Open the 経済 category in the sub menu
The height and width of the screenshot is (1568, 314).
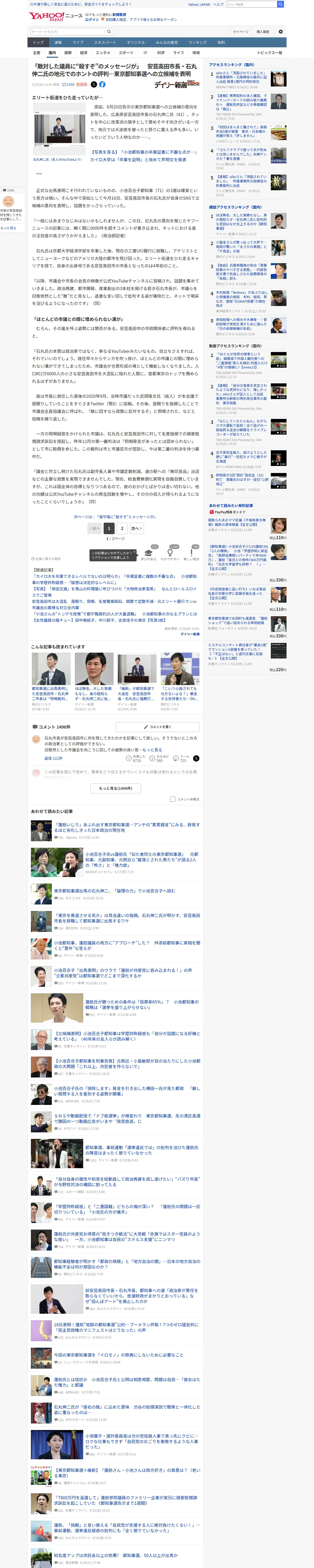click(x=83, y=53)
